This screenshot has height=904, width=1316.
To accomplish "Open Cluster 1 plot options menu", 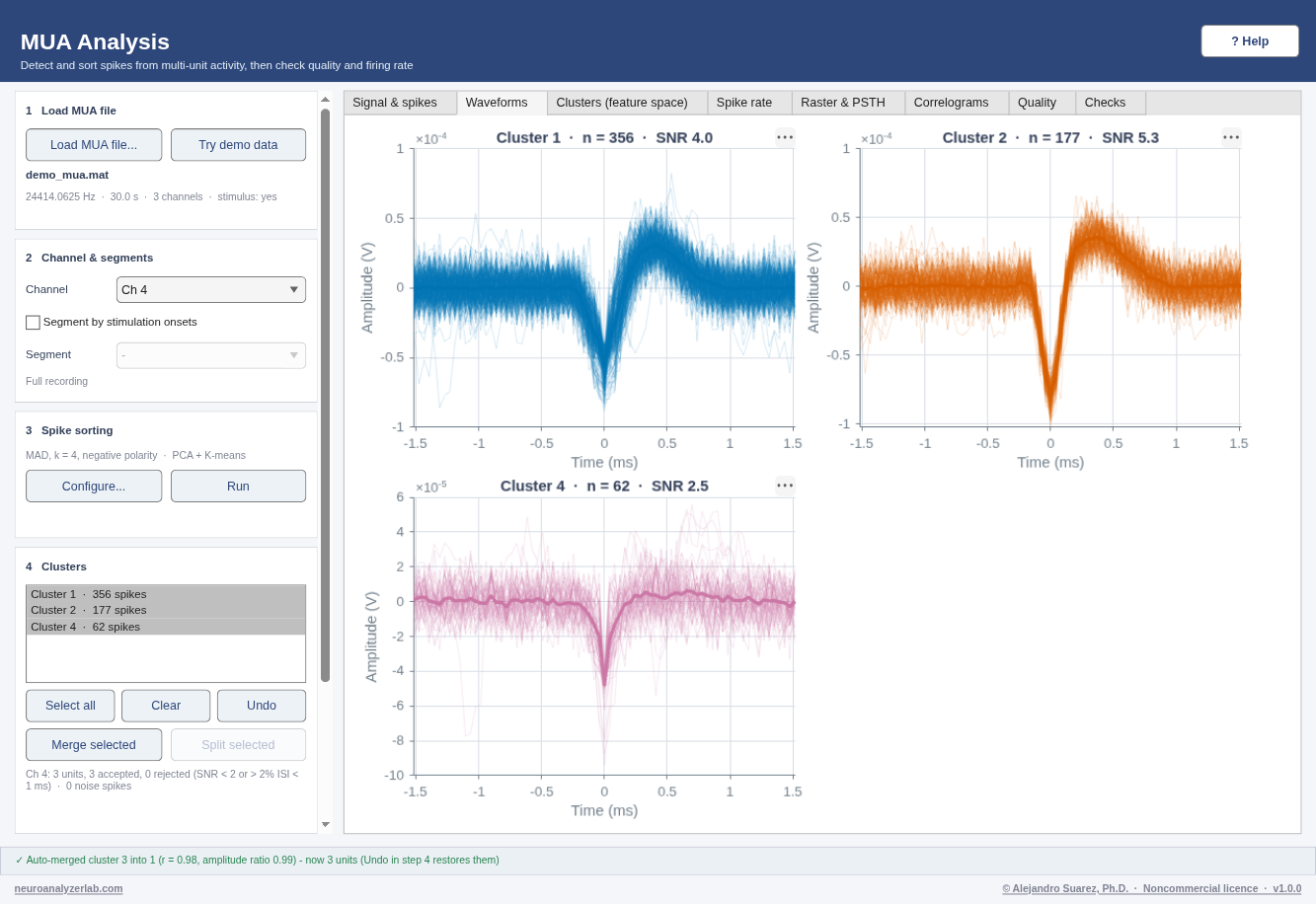I will pyautogui.click(x=785, y=137).
